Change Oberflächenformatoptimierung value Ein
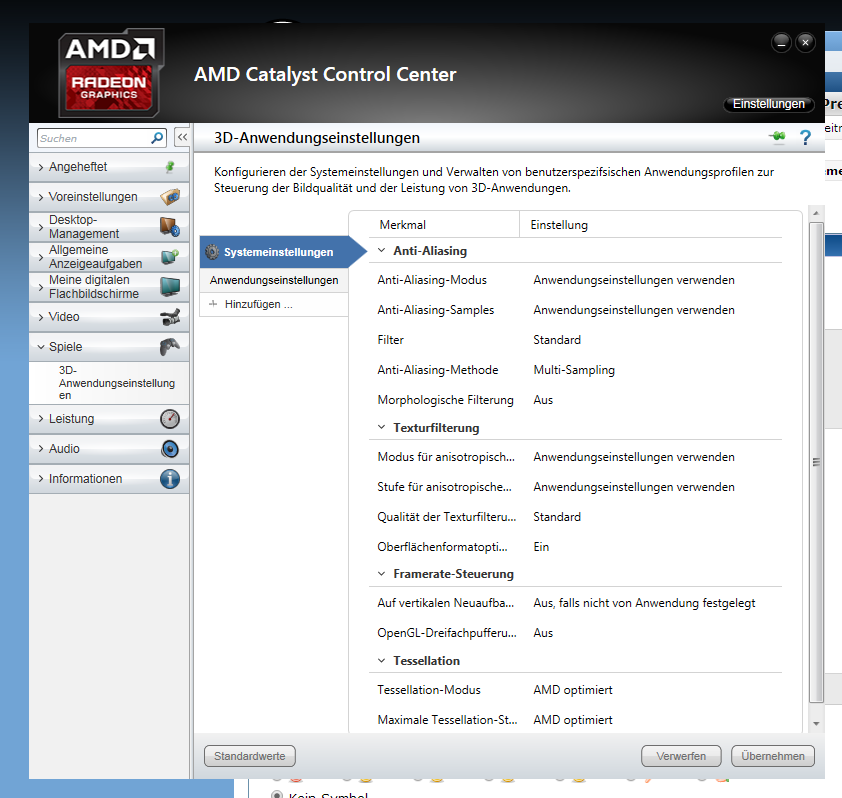This screenshot has width=842, height=798. coord(541,547)
